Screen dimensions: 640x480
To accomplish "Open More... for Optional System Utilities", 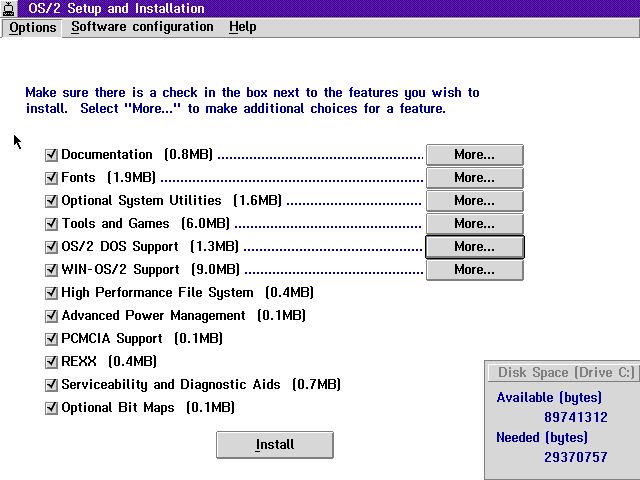I will click(x=475, y=201).
